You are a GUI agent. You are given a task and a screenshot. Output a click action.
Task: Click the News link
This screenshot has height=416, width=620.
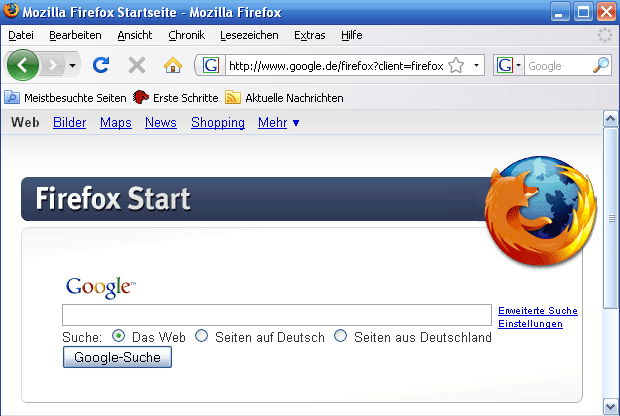161,123
